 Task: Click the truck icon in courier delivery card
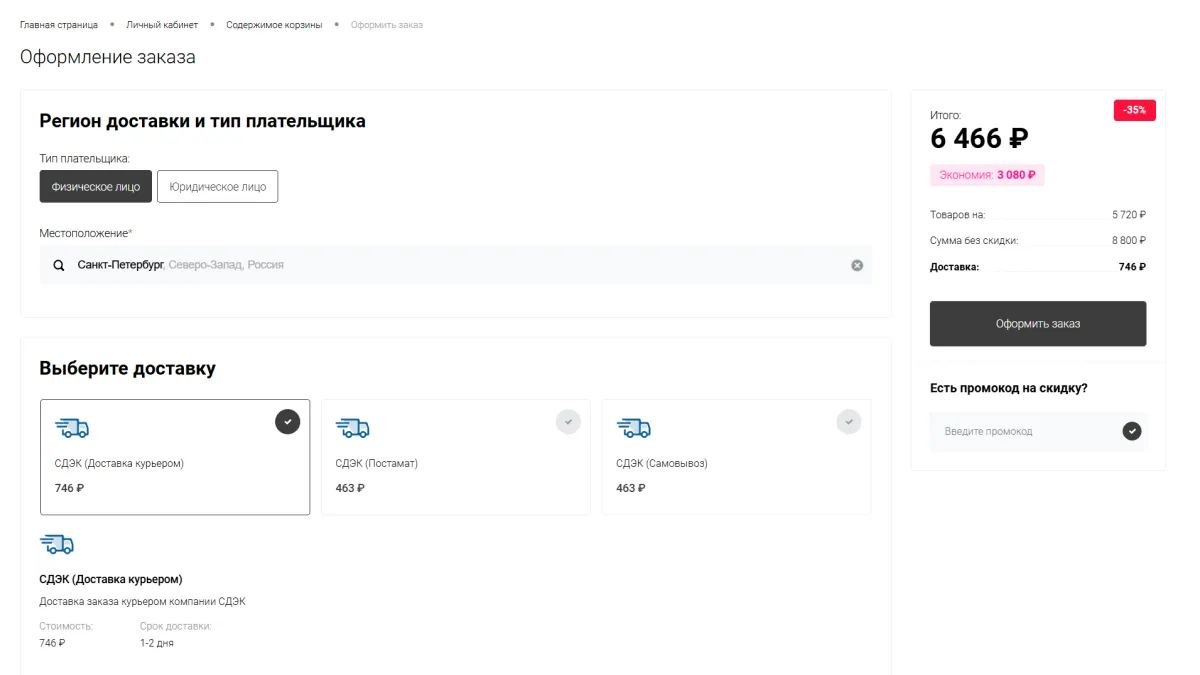pos(72,428)
